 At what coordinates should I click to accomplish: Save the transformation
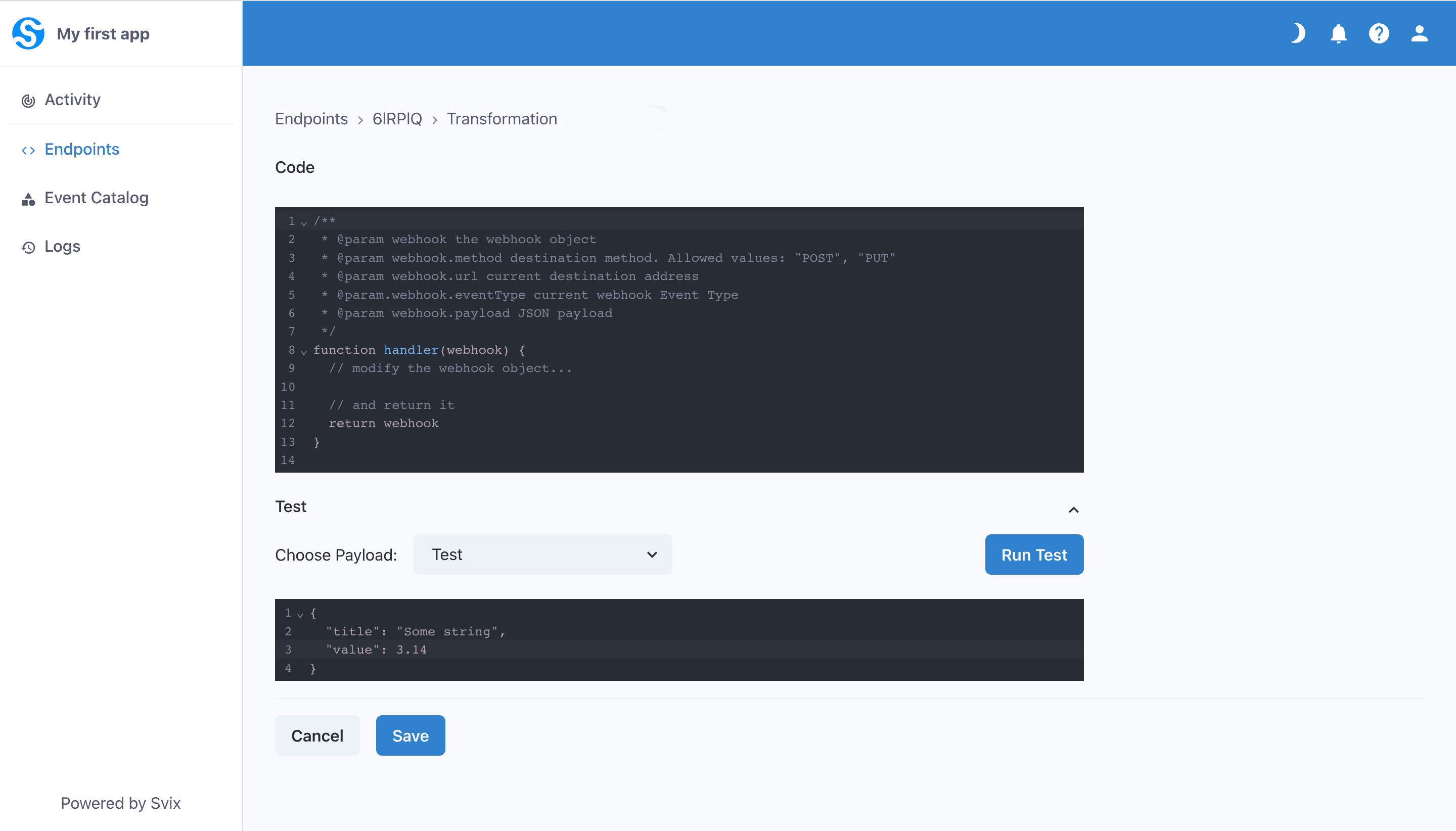[411, 735]
